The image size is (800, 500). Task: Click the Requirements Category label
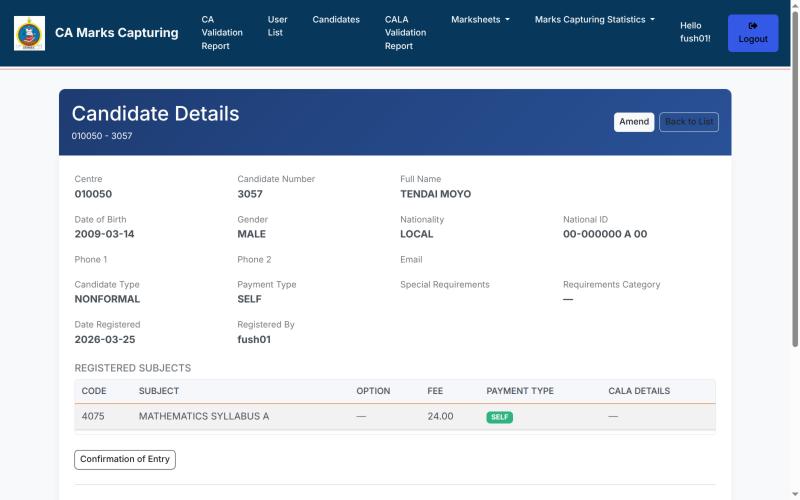tap(612, 284)
